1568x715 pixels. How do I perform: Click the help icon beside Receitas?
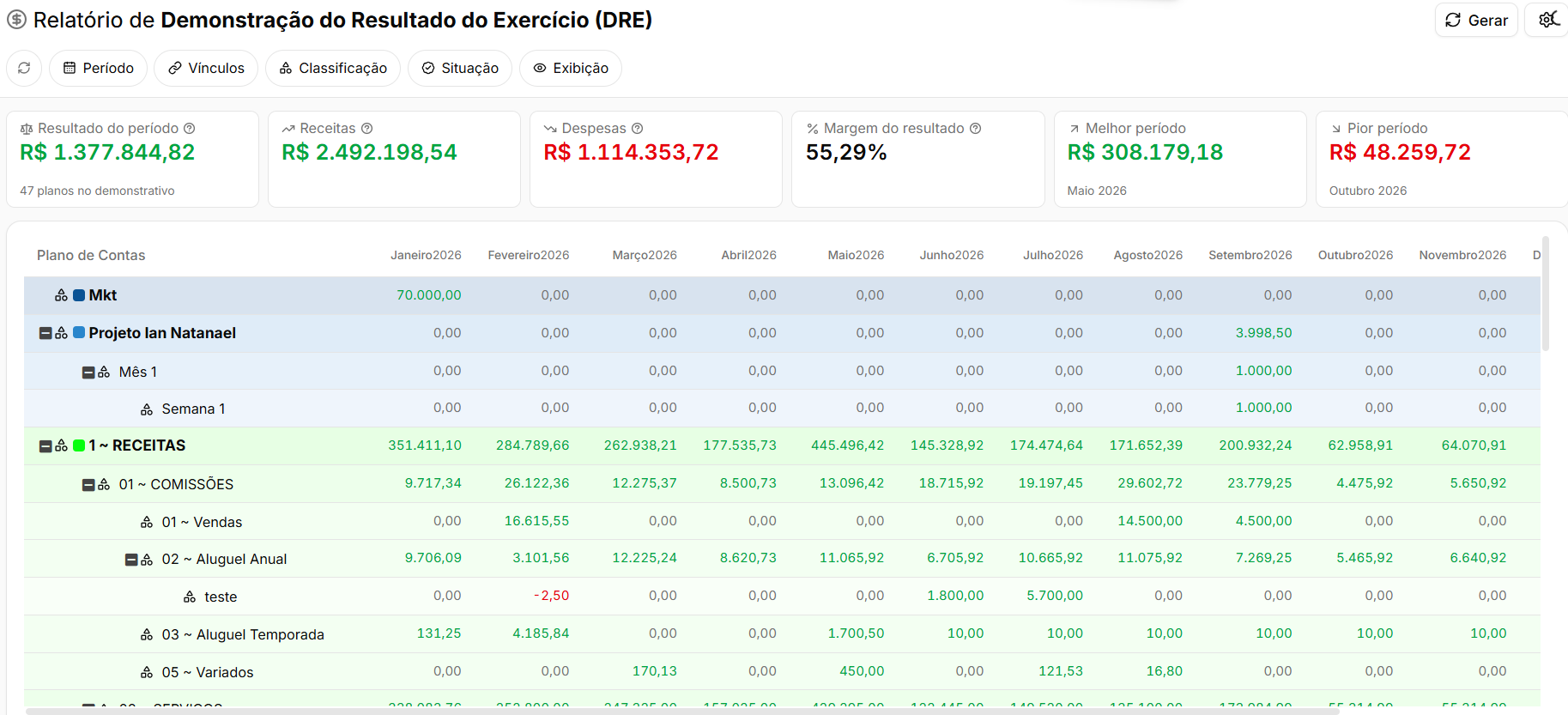click(366, 128)
